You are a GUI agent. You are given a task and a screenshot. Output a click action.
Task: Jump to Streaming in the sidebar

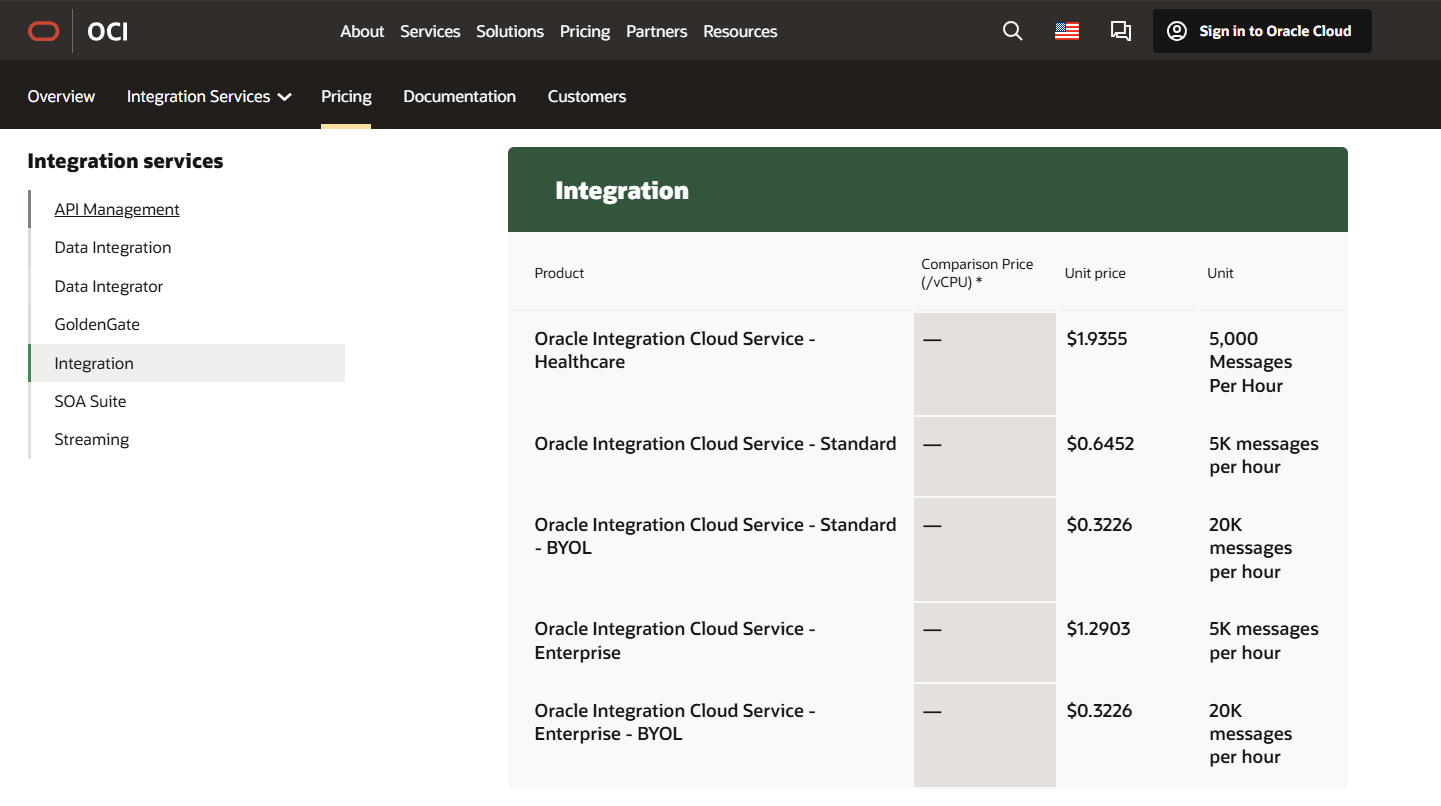pyautogui.click(x=92, y=439)
